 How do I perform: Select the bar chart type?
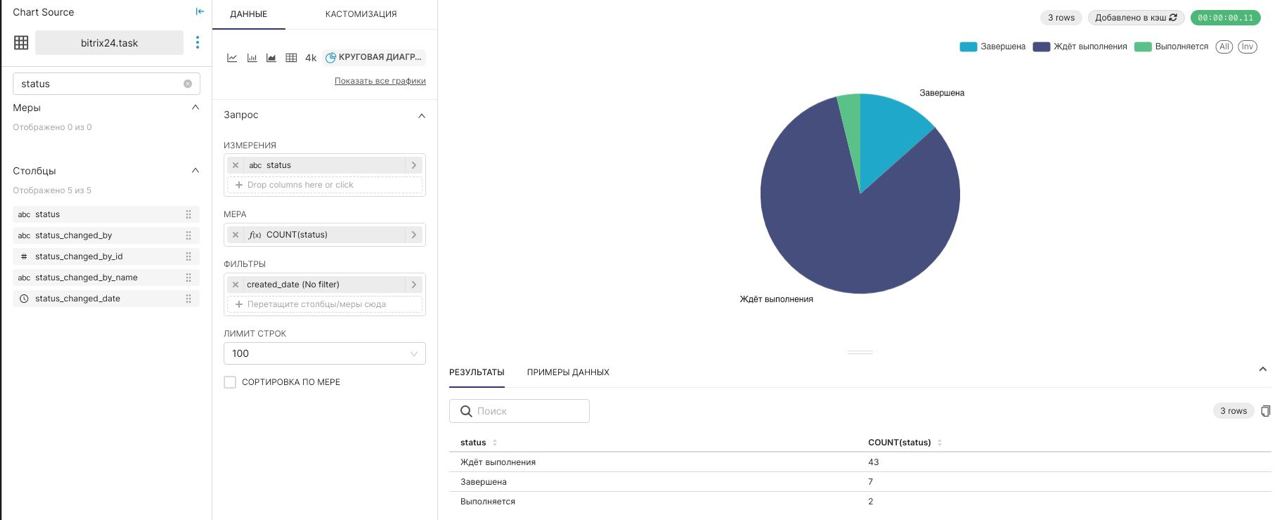click(x=252, y=58)
